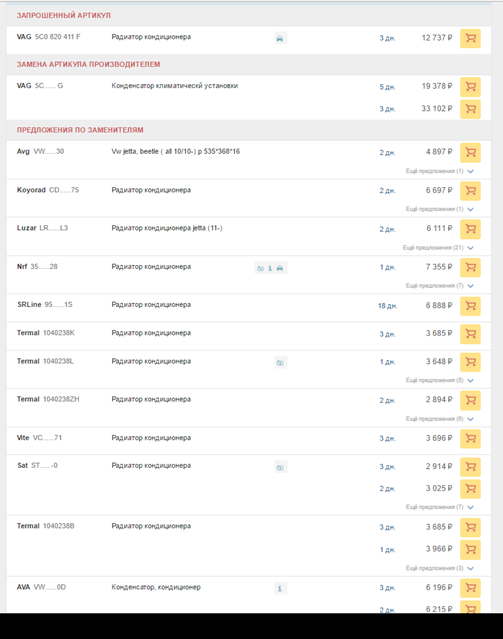503x639 pixels.
Task: Expand more offers (7) under Nrf
Action: click(x=439, y=286)
